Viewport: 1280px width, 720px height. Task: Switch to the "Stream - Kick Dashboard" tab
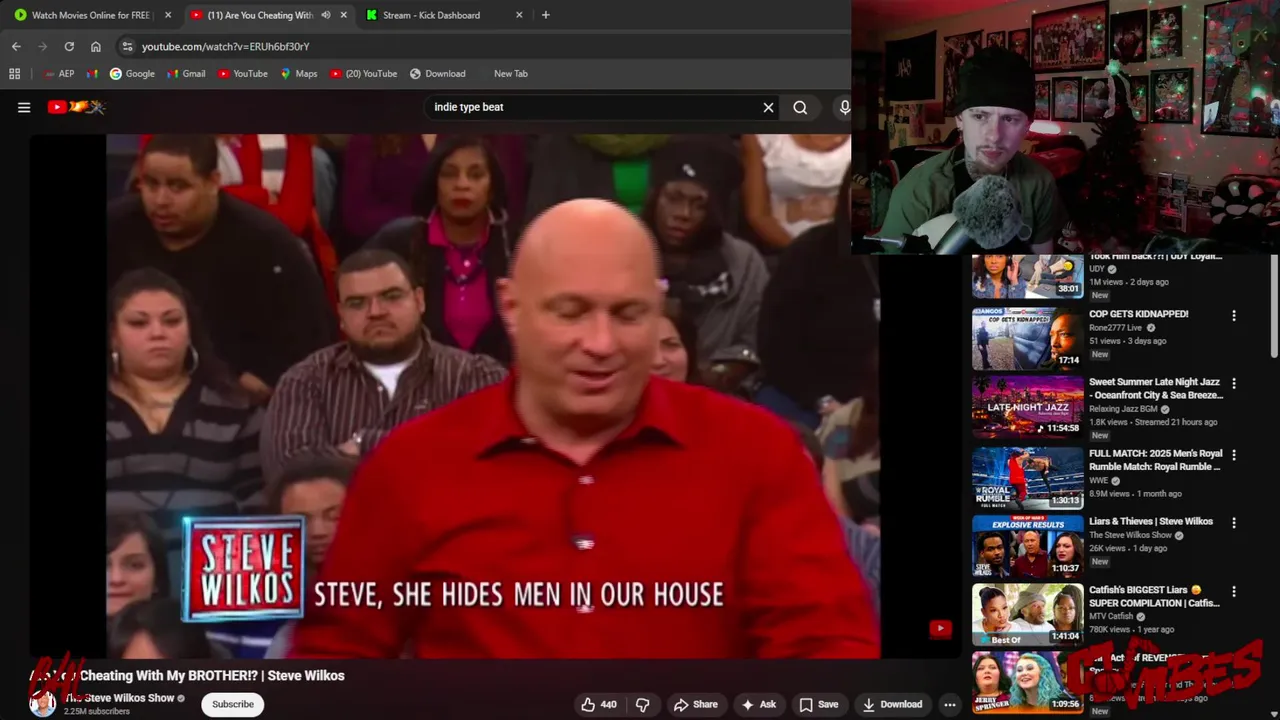pyautogui.click(x=431, y=15)
